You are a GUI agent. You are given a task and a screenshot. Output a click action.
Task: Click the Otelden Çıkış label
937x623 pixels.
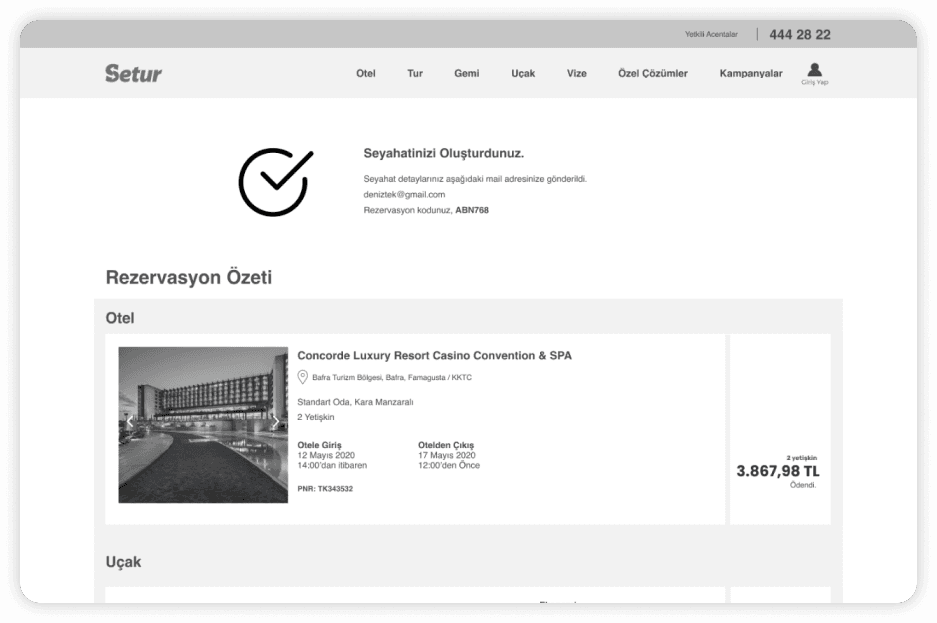click(446, 445)
